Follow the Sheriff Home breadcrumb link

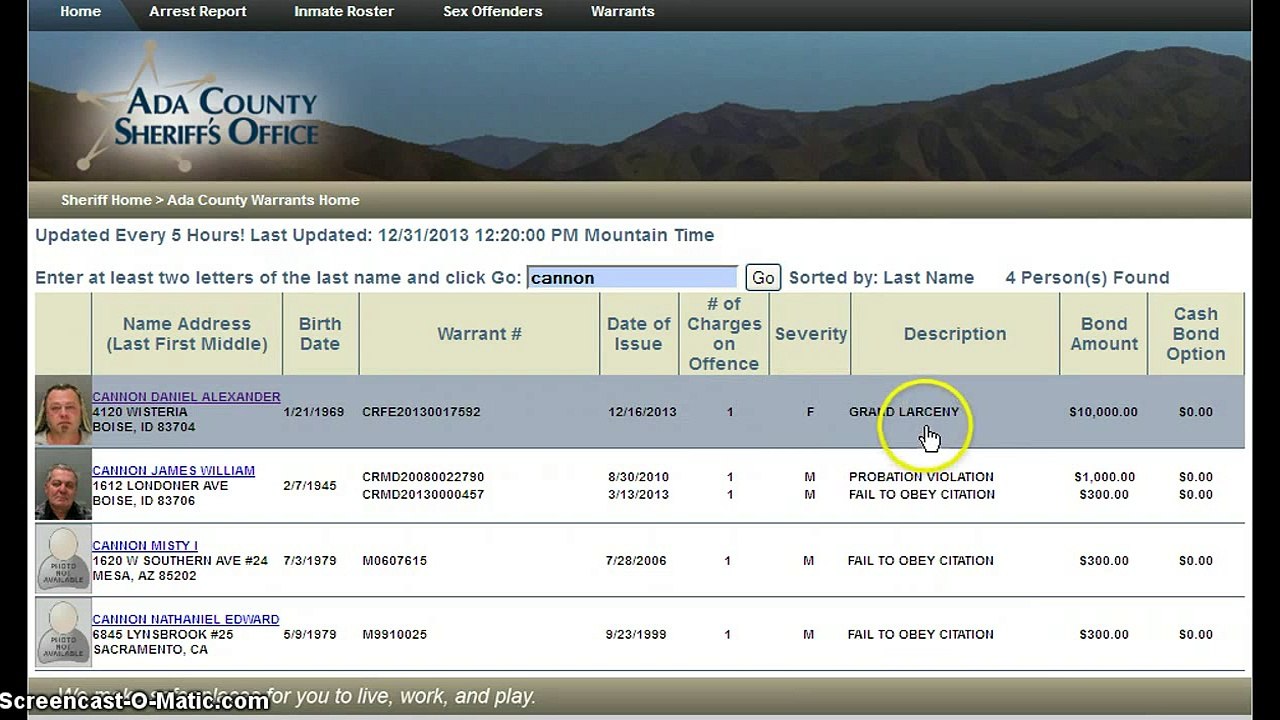[x=106, y=200]
